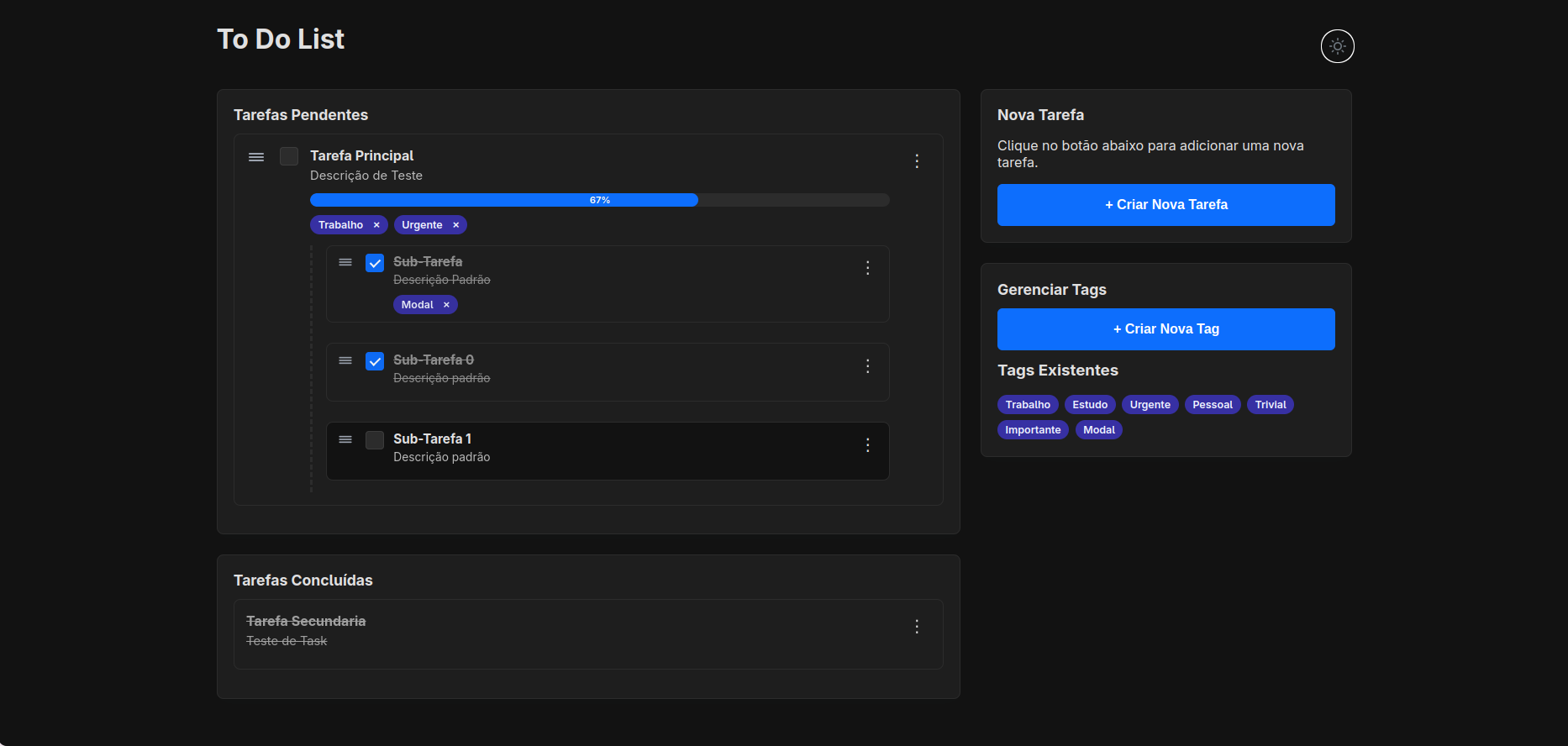Screen dimensions: 1568x746
Task: Remove the Modal tag from Sub-Tarefa
Action: [x=446, y=305]
